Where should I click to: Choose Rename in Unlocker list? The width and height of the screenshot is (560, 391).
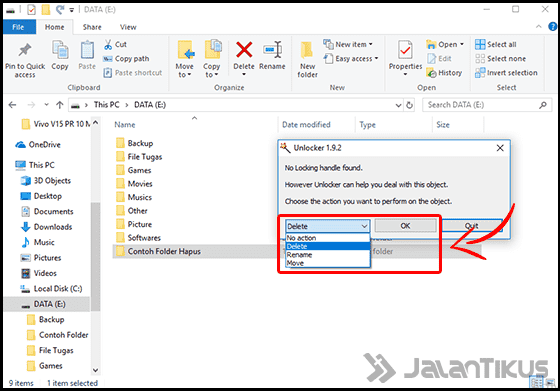click(x=328, y=255)
